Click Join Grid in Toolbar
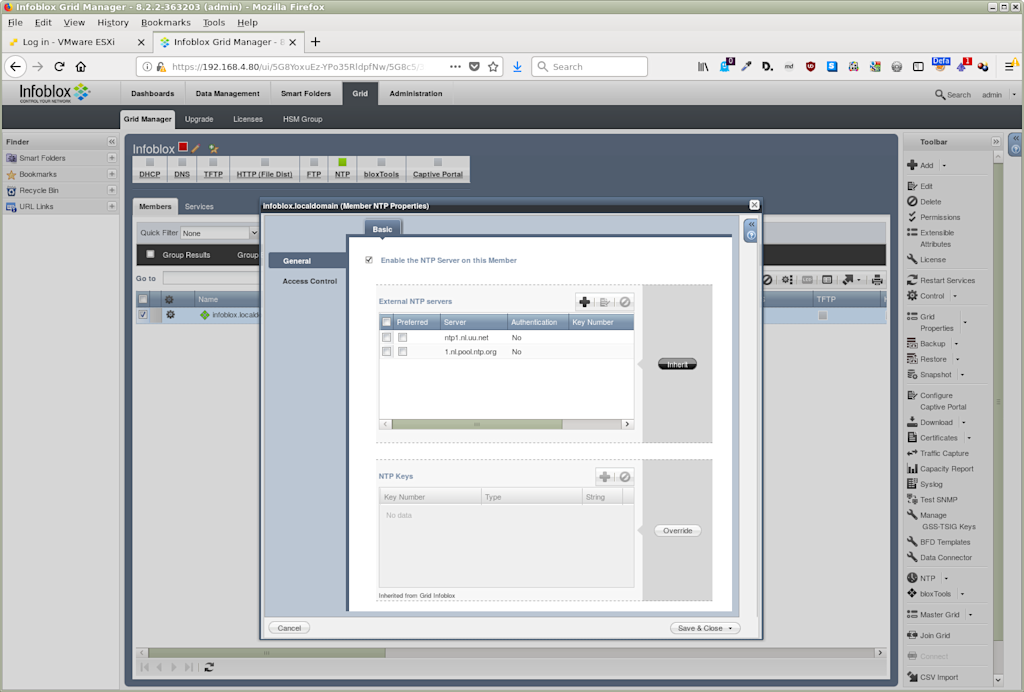Image resolution: width=1024 pixels, height=692 pixels. tap(929, 635)
